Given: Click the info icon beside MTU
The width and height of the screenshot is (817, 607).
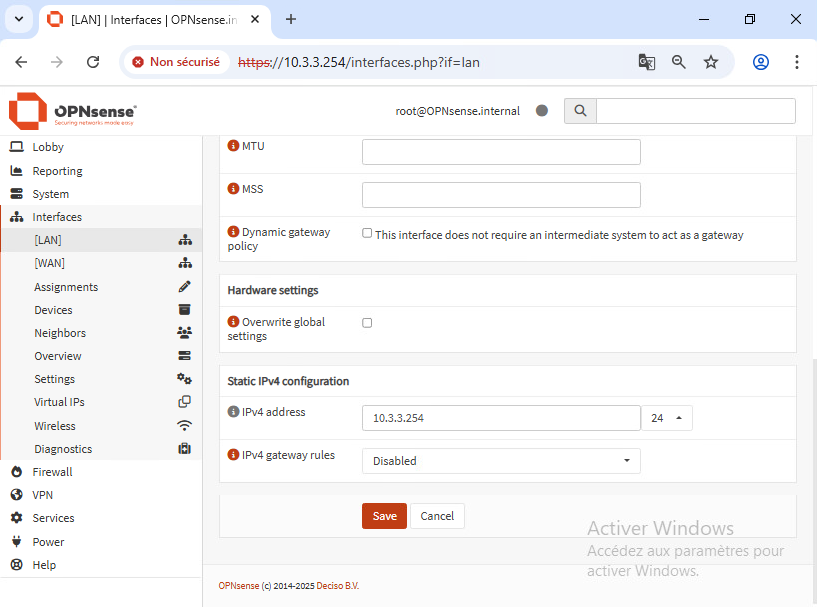Looking at the screenshot, I should tap(233, 146).
